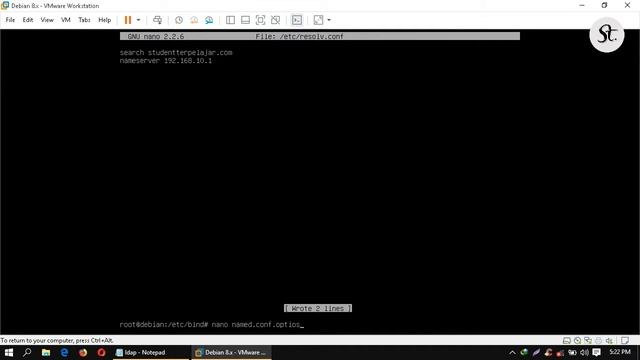This screenshot has height=360, width=640.
Task: Open the Tabs menu
Action: tap(84, 20)
